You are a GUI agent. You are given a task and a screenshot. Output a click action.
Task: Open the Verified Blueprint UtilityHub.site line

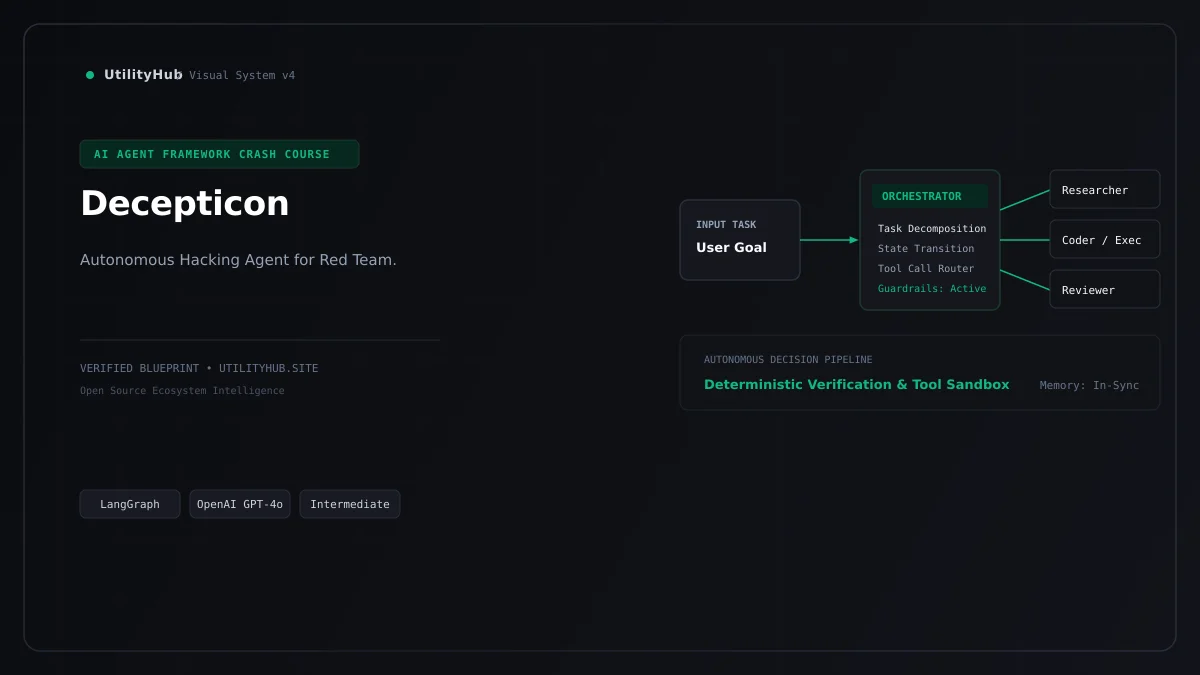click(x=199, y=369)
